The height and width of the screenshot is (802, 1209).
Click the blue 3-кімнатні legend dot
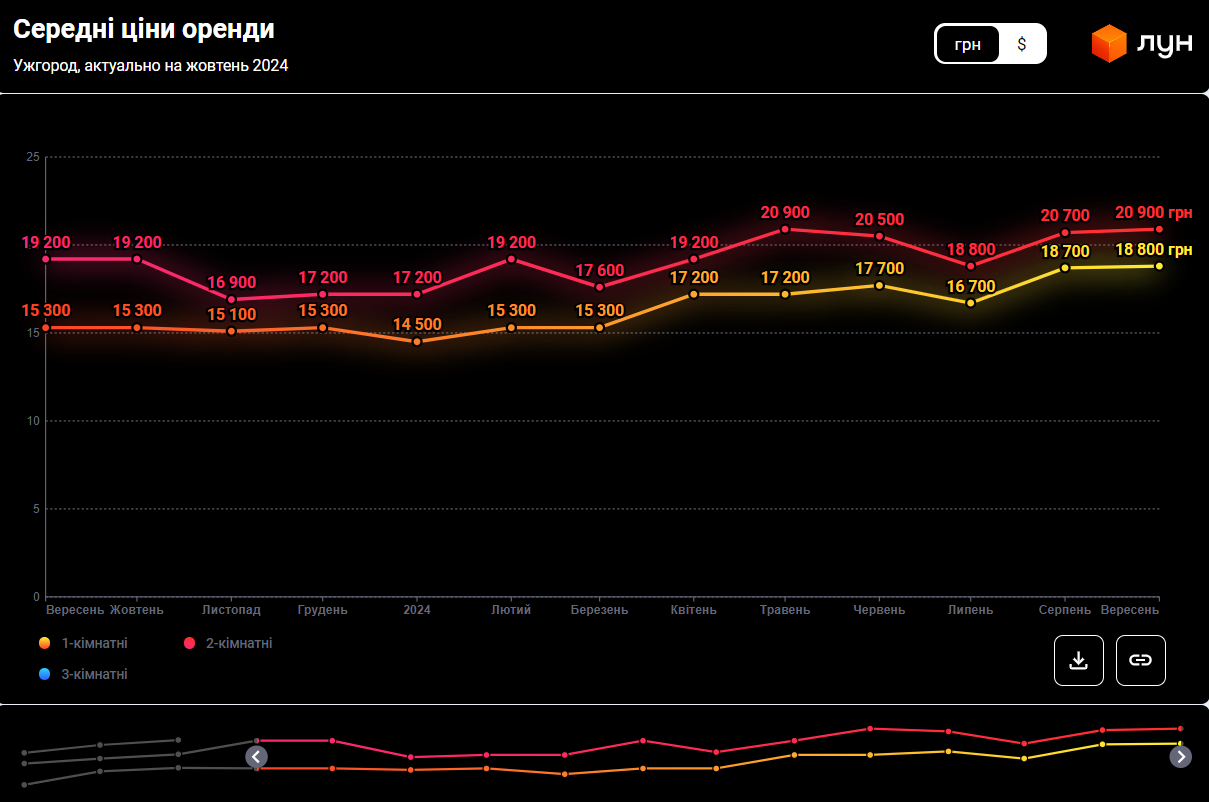(44, 674)
